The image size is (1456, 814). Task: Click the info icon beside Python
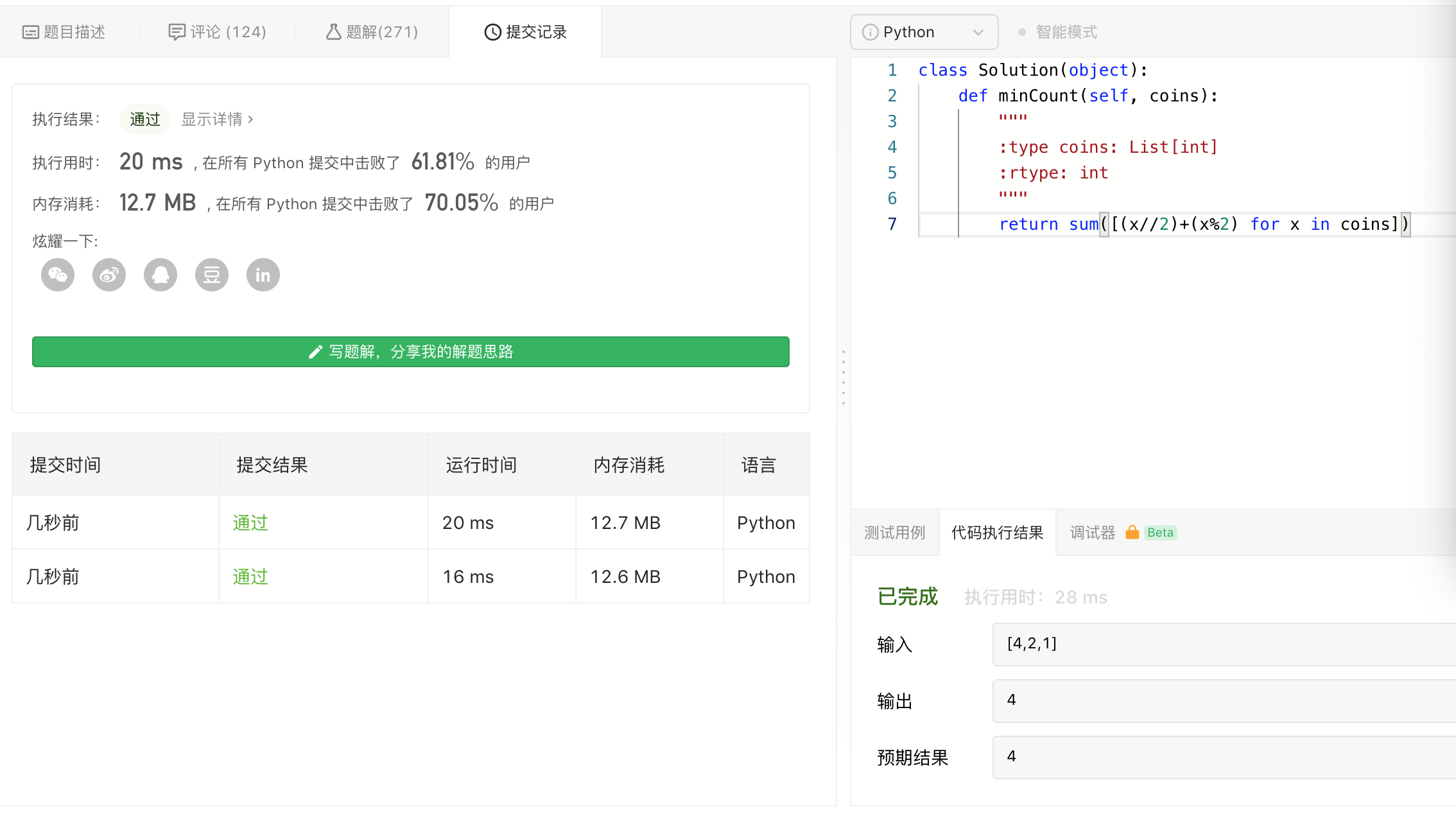coord(870,32)
